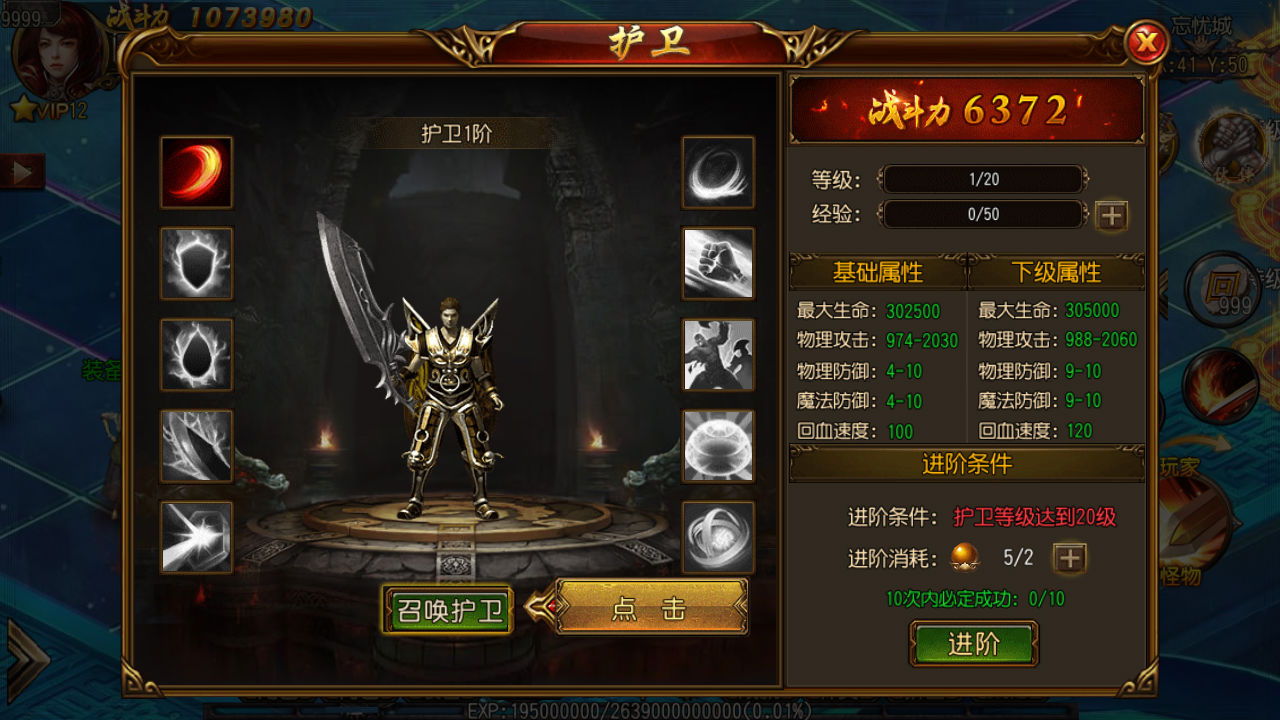Select the glowing egg-shaped skill icon
Screen dimensions: 1280x720
[x=196, y=354]
